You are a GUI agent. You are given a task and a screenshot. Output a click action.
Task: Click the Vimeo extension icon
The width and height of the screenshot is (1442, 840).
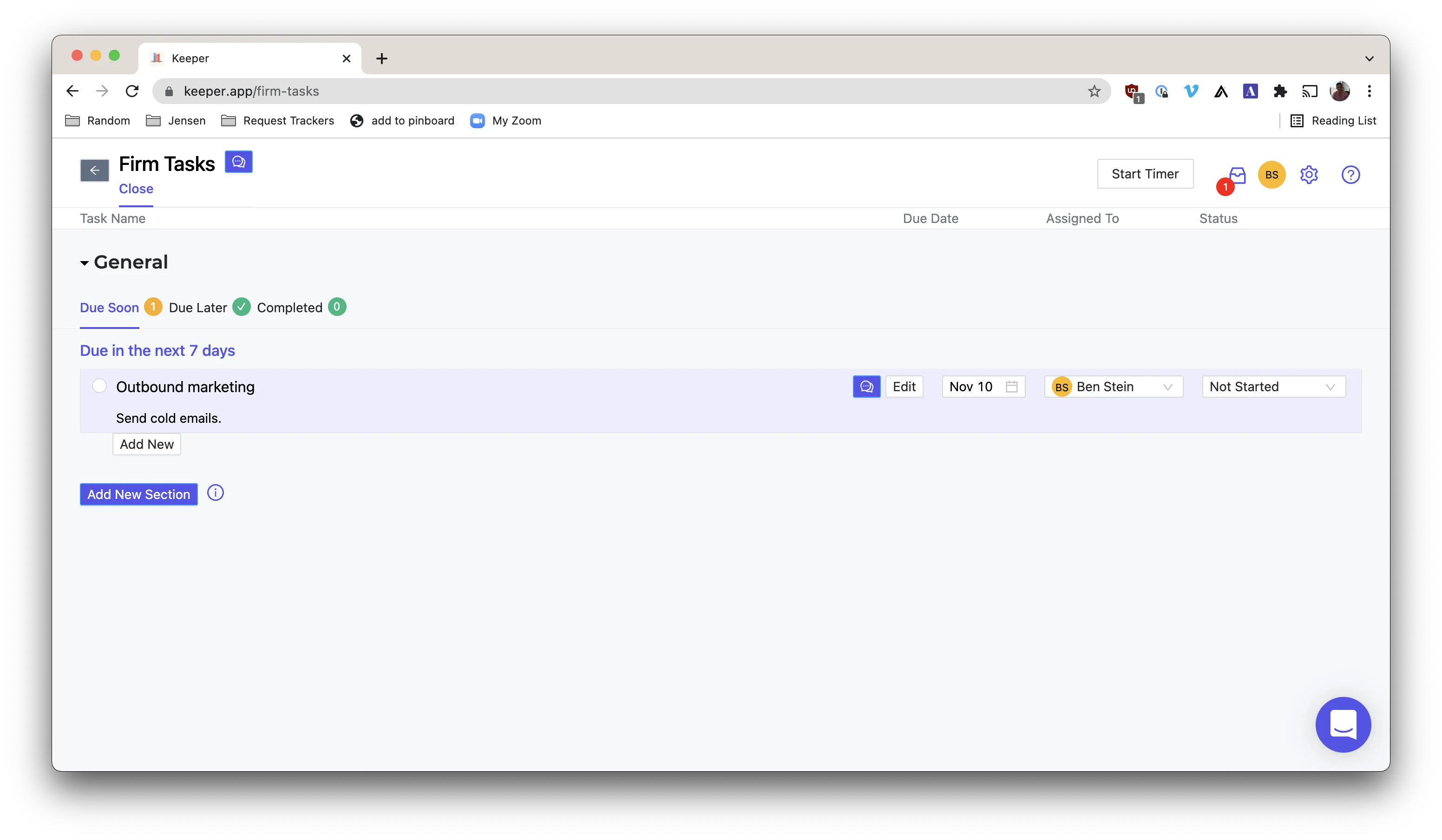point(1191,91)
